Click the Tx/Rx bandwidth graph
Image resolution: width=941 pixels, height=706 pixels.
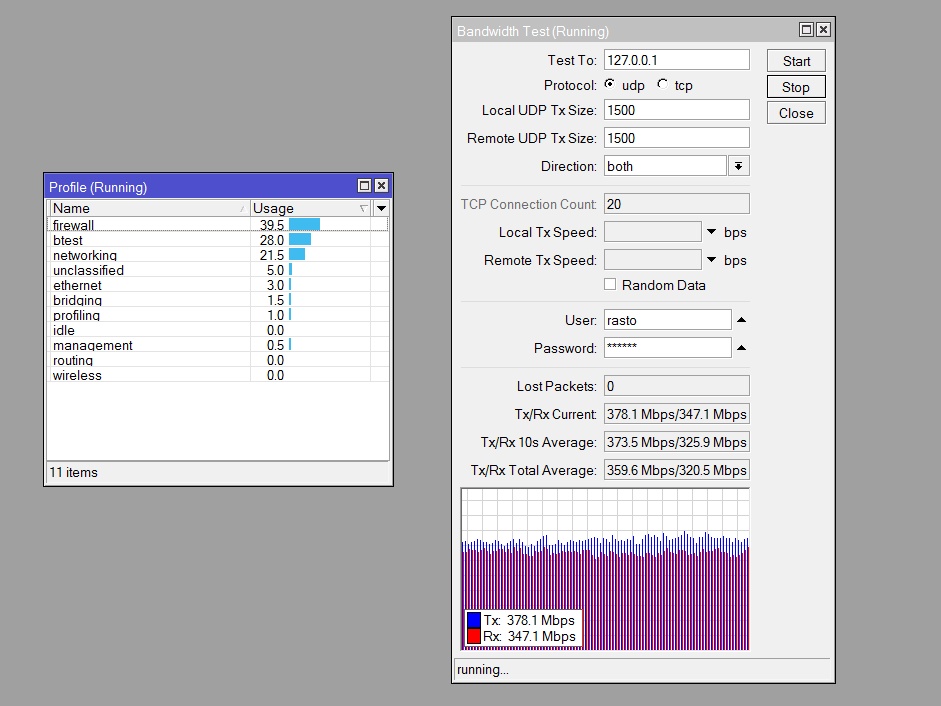click(606, 569)
